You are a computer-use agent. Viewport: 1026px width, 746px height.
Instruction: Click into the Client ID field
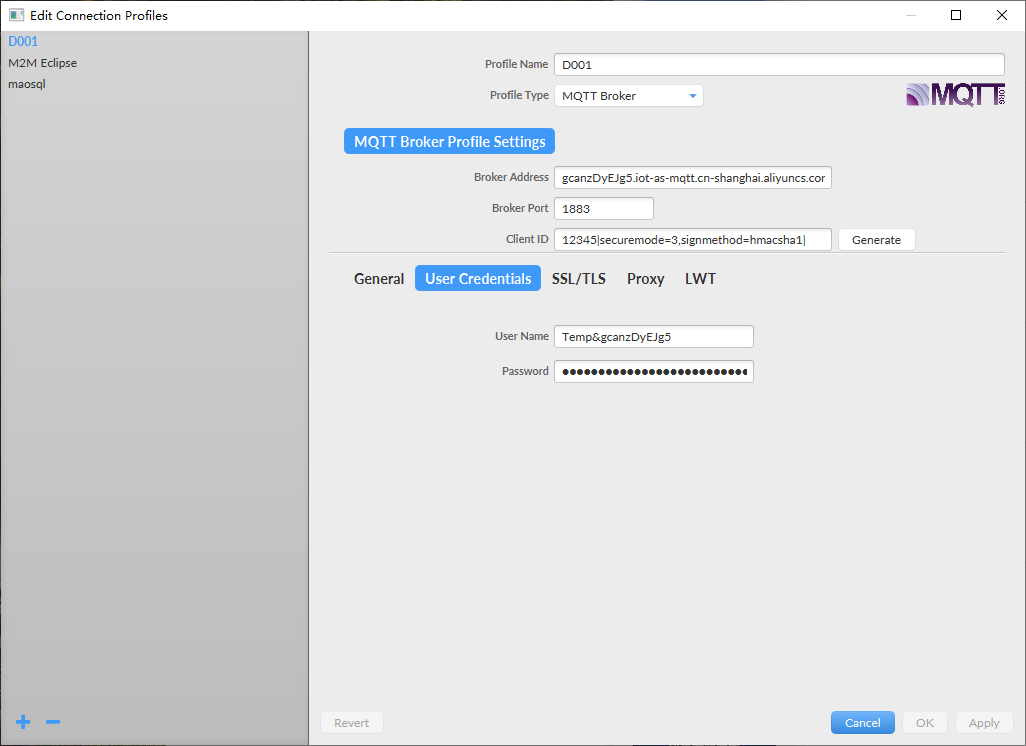(x=692, y=240)
